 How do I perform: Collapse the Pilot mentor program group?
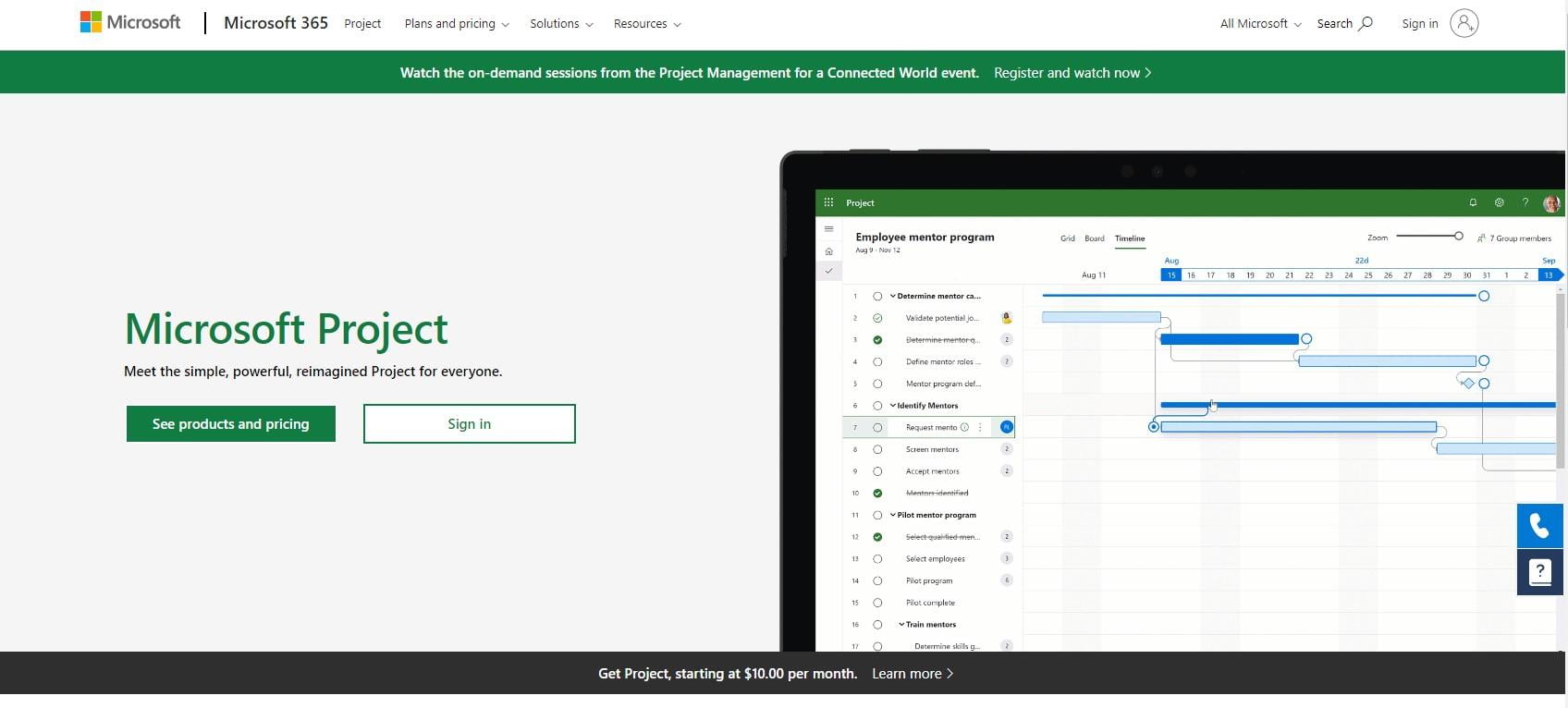tap(893, 515)
